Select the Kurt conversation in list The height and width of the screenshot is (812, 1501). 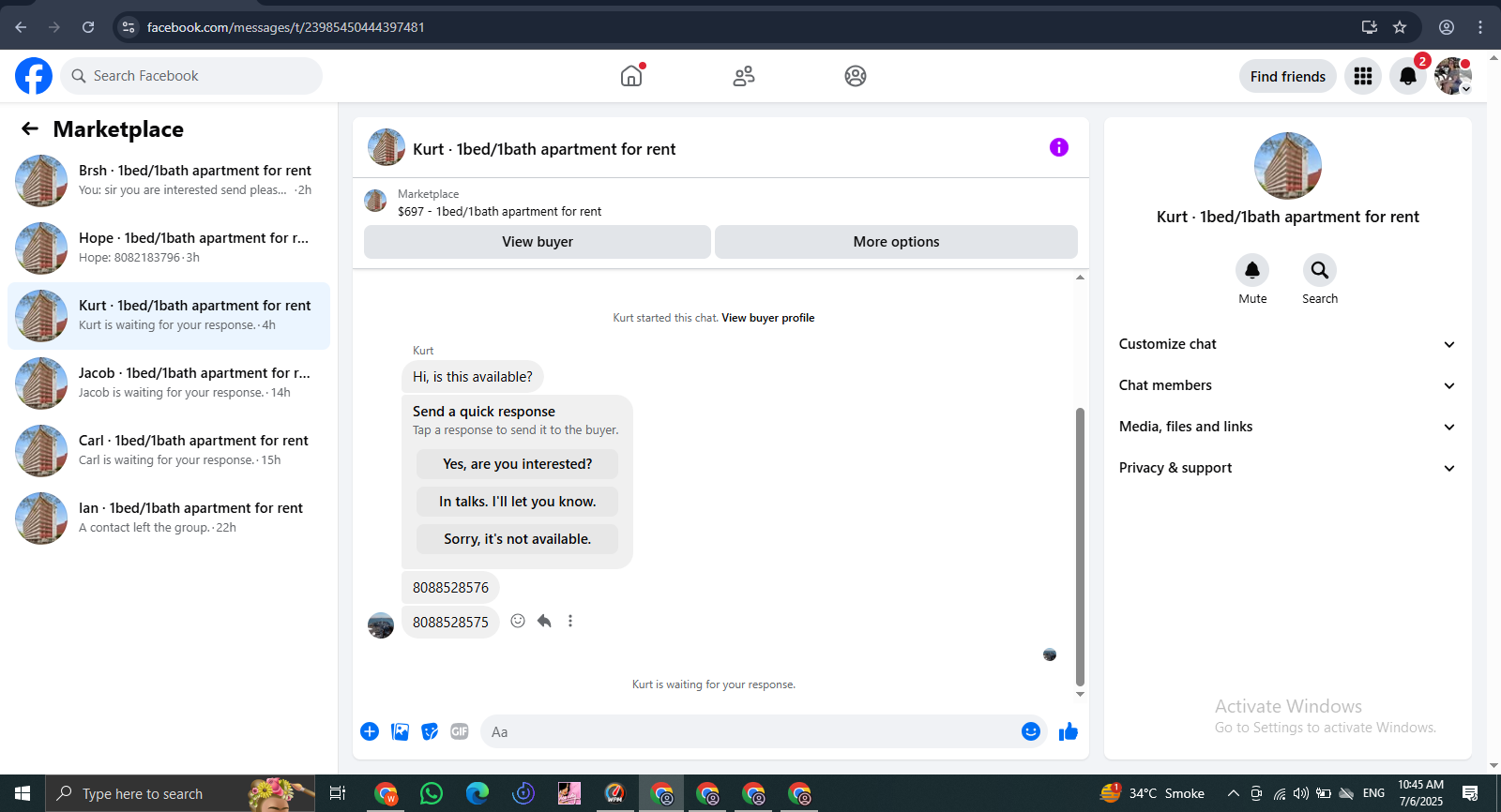point(169,316)
